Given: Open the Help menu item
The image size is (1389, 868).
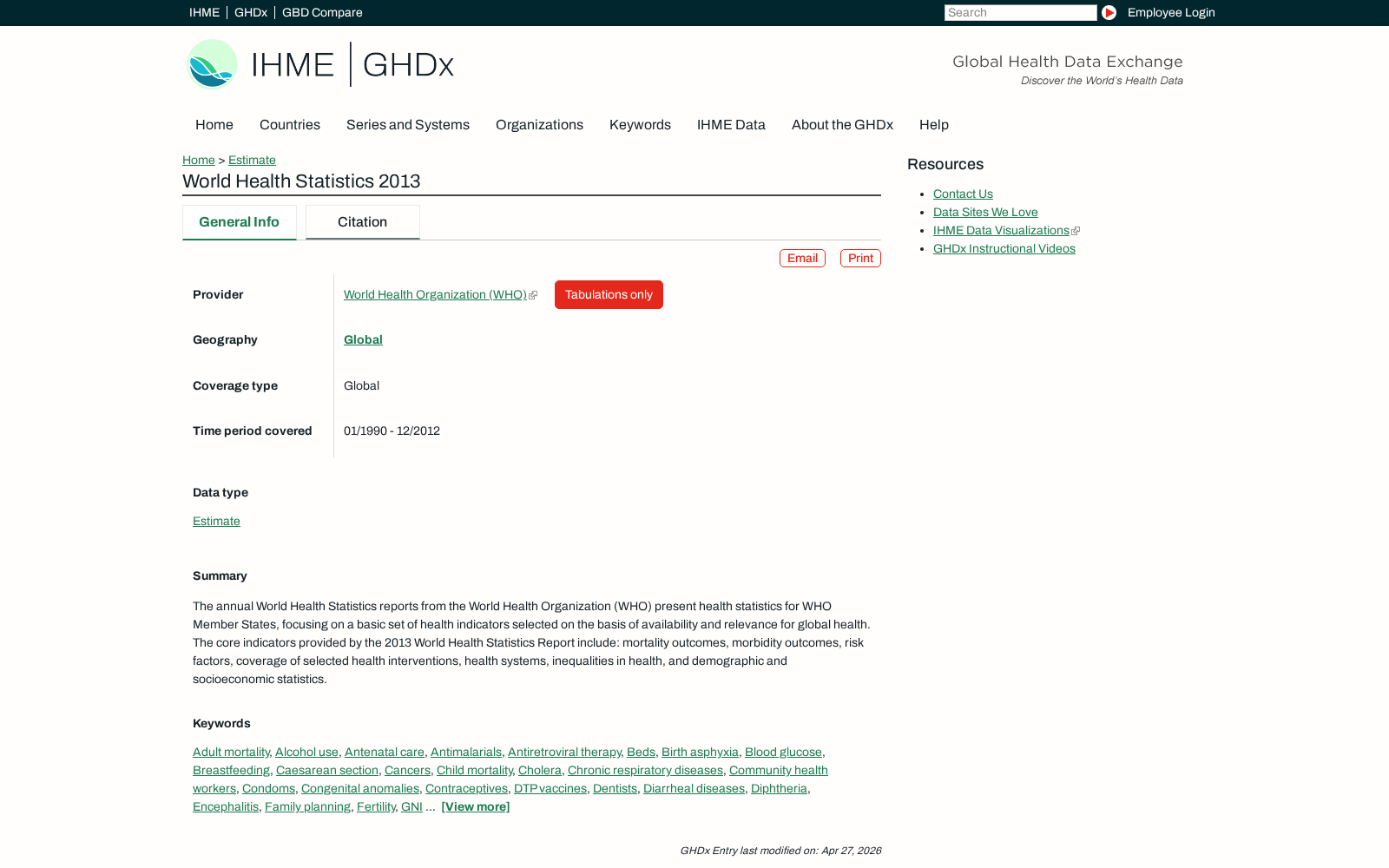Looking at the screenshot, I should coord(934,125).
